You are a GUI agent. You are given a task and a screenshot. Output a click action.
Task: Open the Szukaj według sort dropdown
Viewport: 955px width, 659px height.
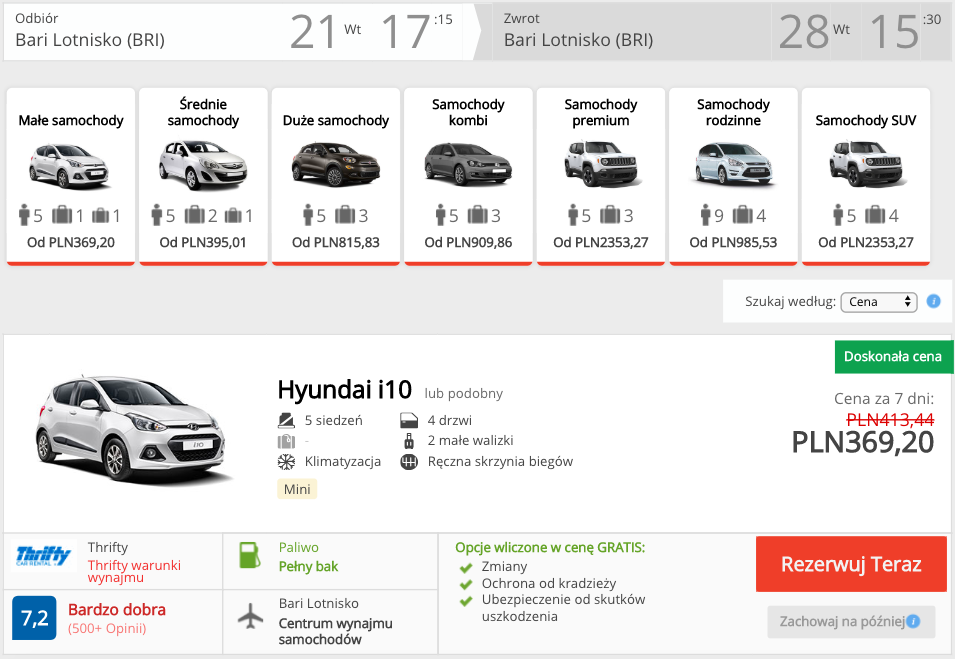pyautogui.click(x=878, y=301)
